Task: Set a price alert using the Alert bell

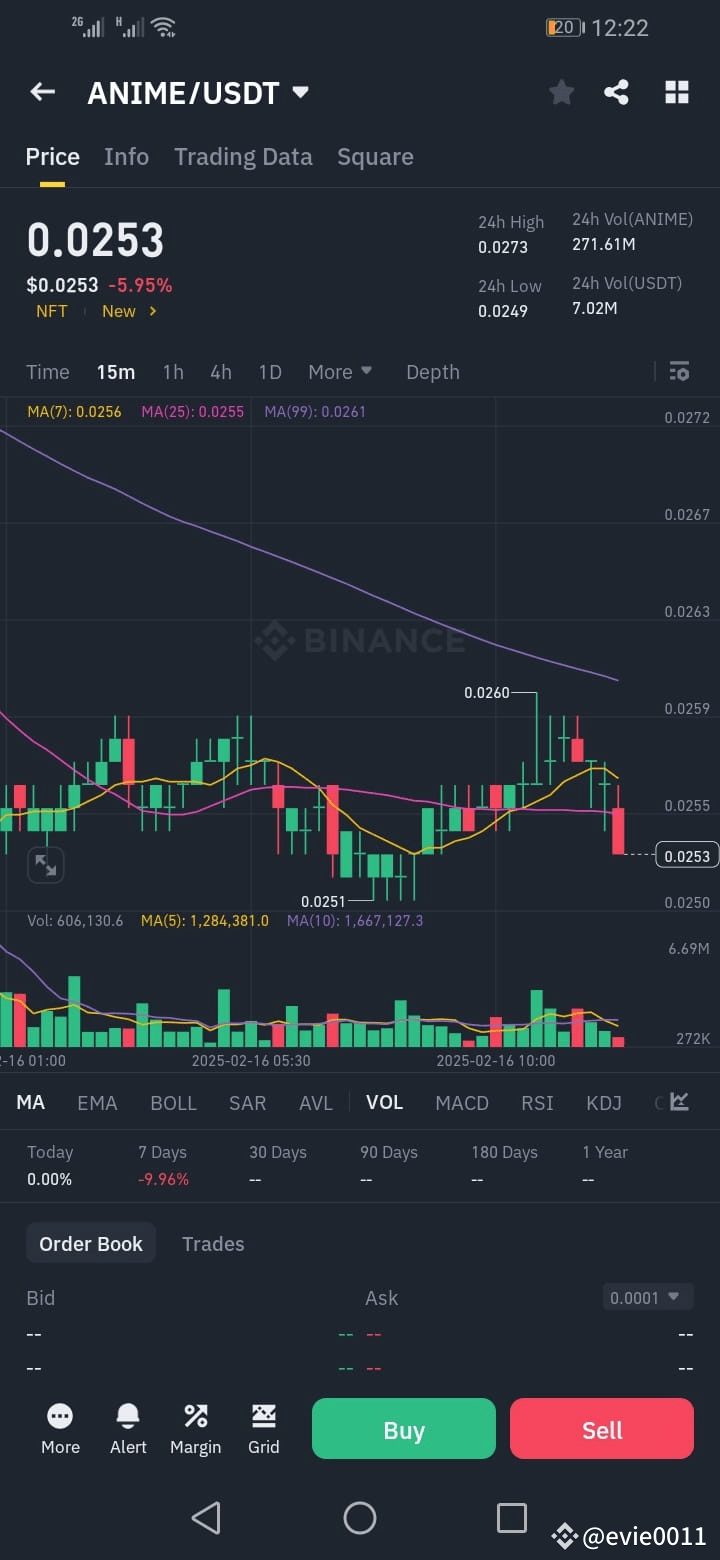Action: pyautogui.click(x=127, y=1428)
